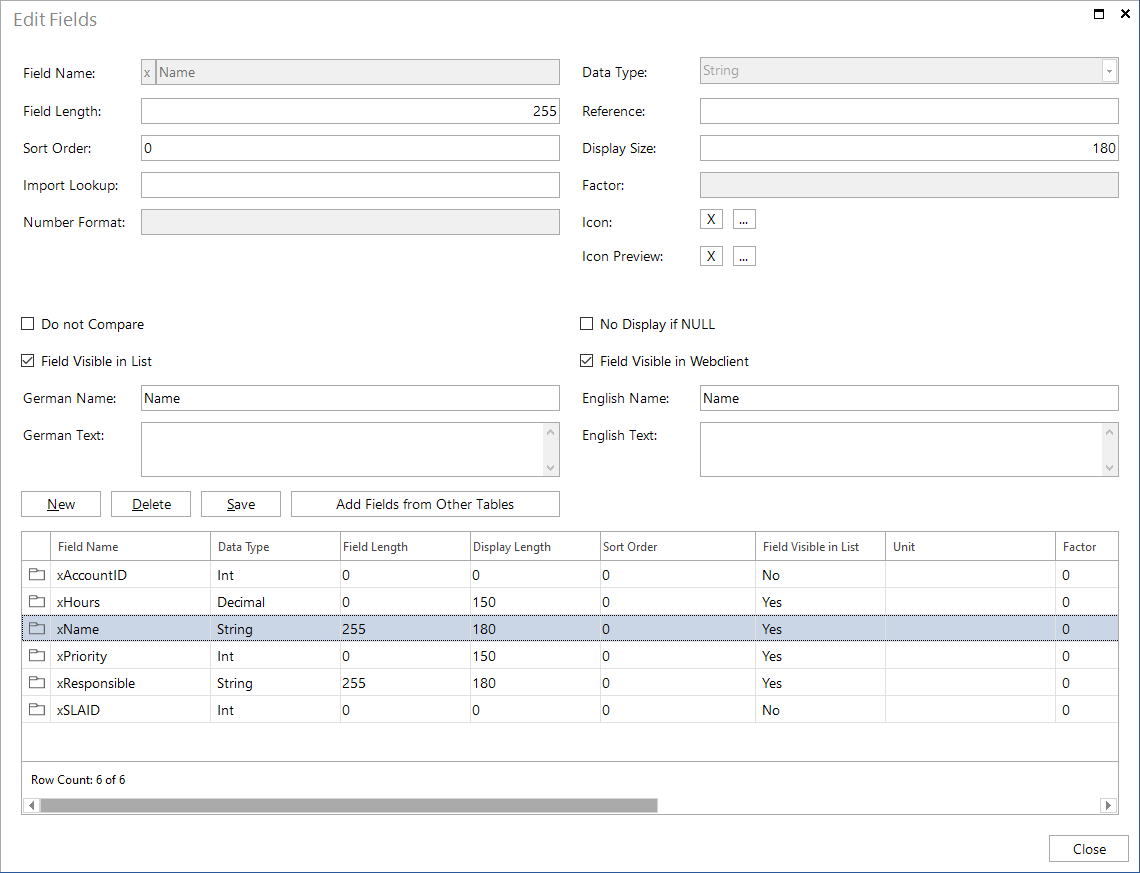The image size is (1140, 873).
Task: Close the Edit Fields dialog
Action: coord(1088,848)
